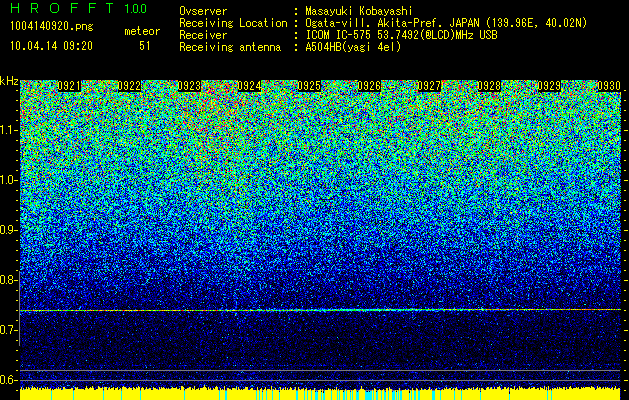Click the Receiver label

203,35
